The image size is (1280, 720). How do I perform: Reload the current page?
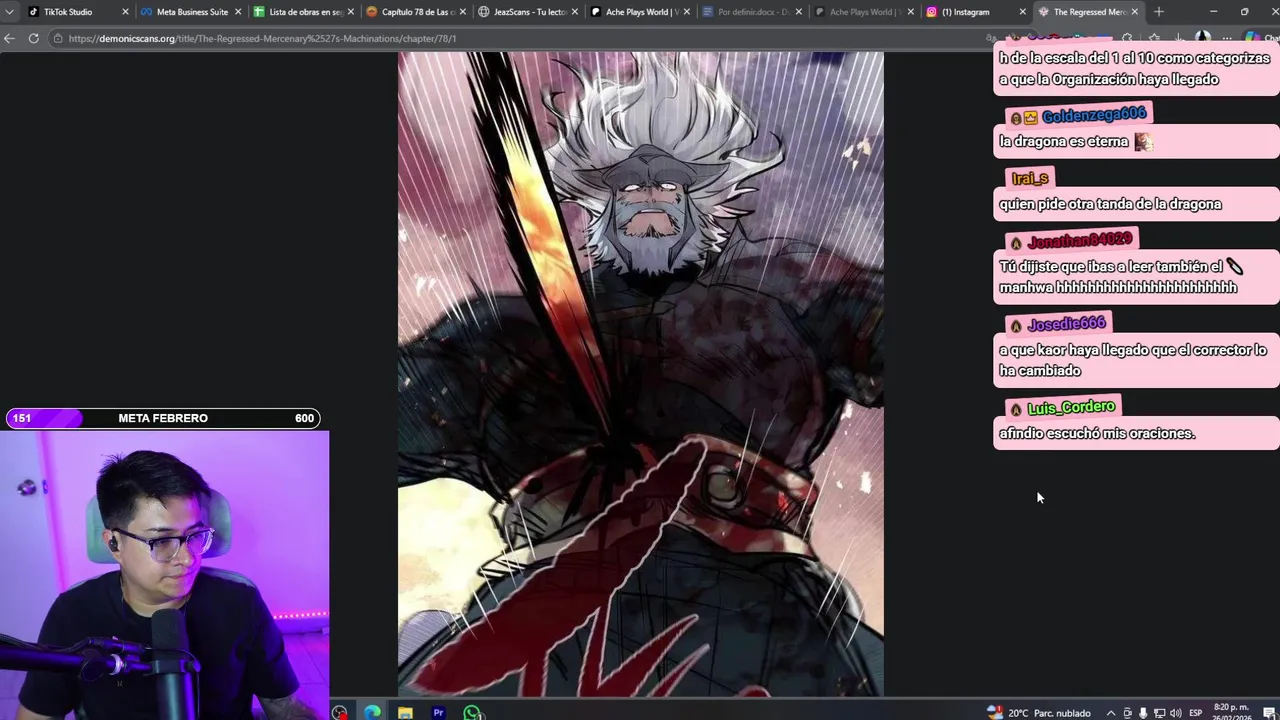click(x=33, y=38)
